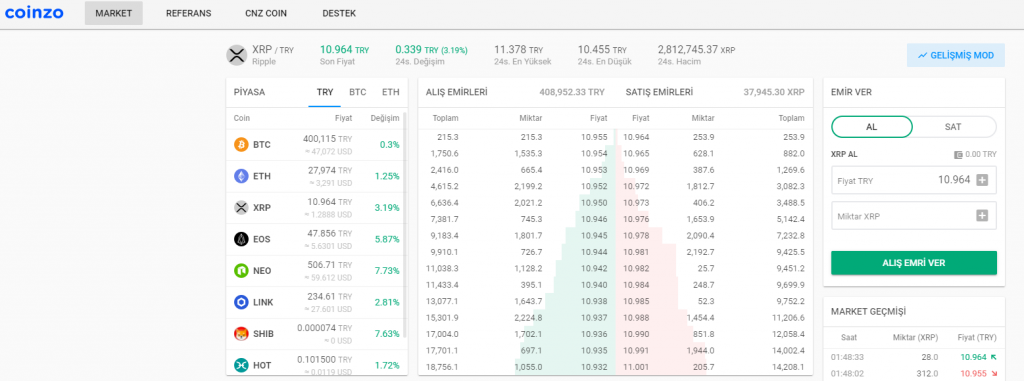
Task: Sort market list by Fiyat column header
Action: point(344,118)
